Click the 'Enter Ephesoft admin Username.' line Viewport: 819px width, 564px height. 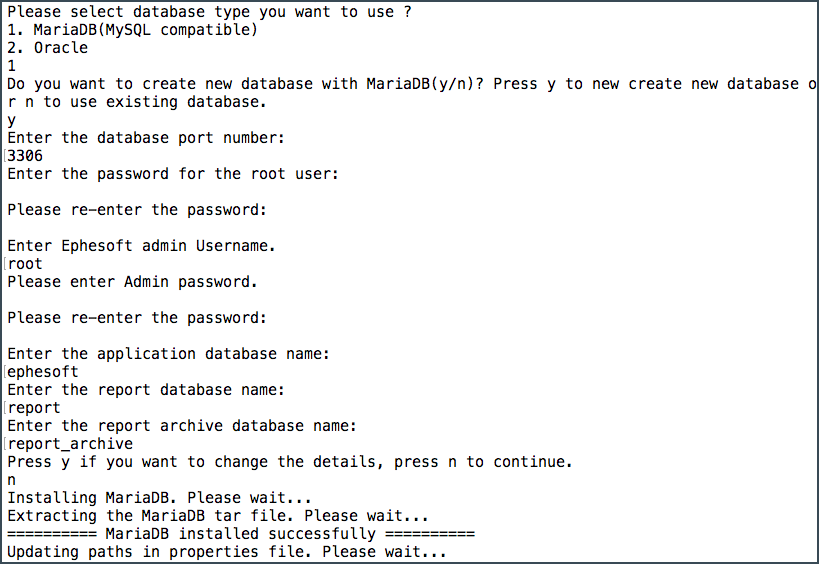pos(142,246)
